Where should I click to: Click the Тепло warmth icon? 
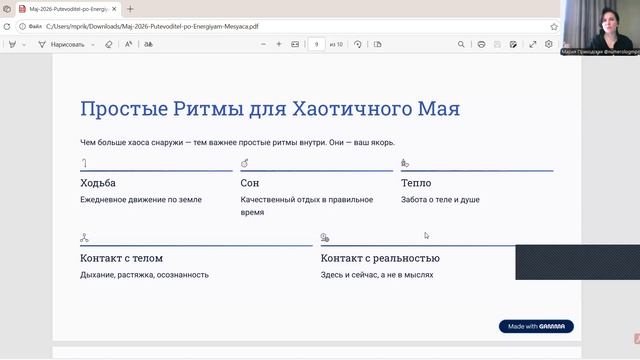405,163
